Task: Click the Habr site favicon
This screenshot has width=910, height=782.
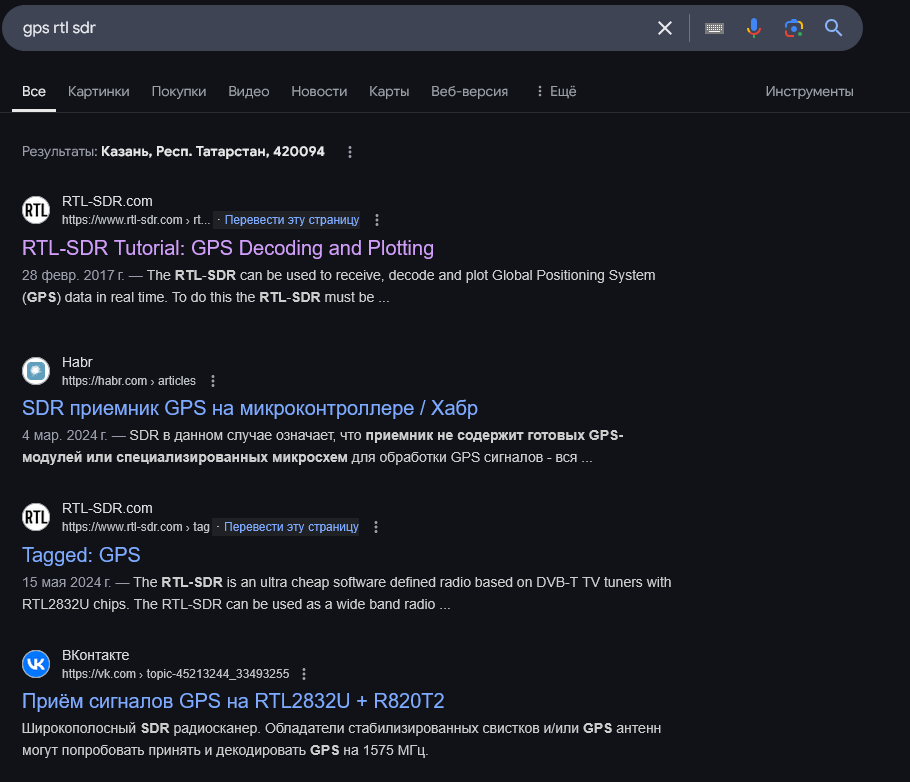Action: [x=36, y=371]
